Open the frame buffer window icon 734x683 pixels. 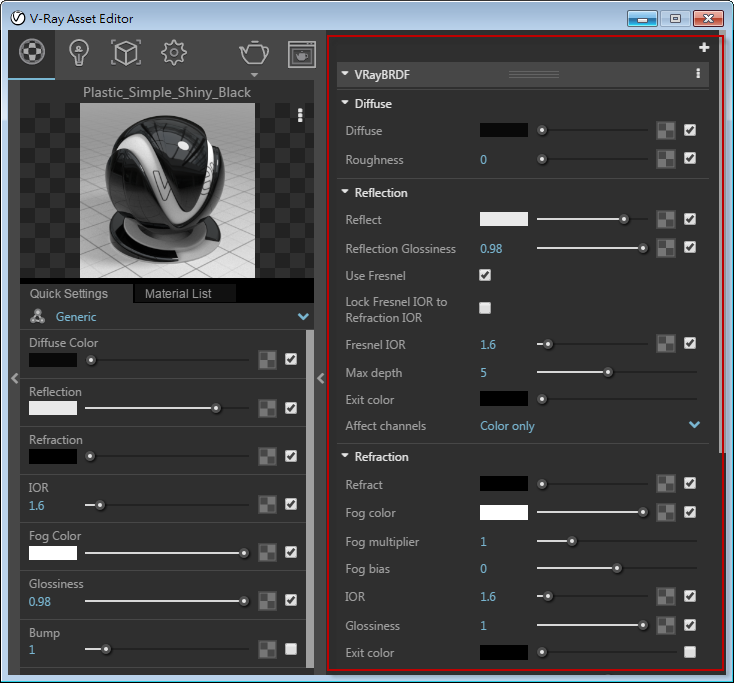301,54
